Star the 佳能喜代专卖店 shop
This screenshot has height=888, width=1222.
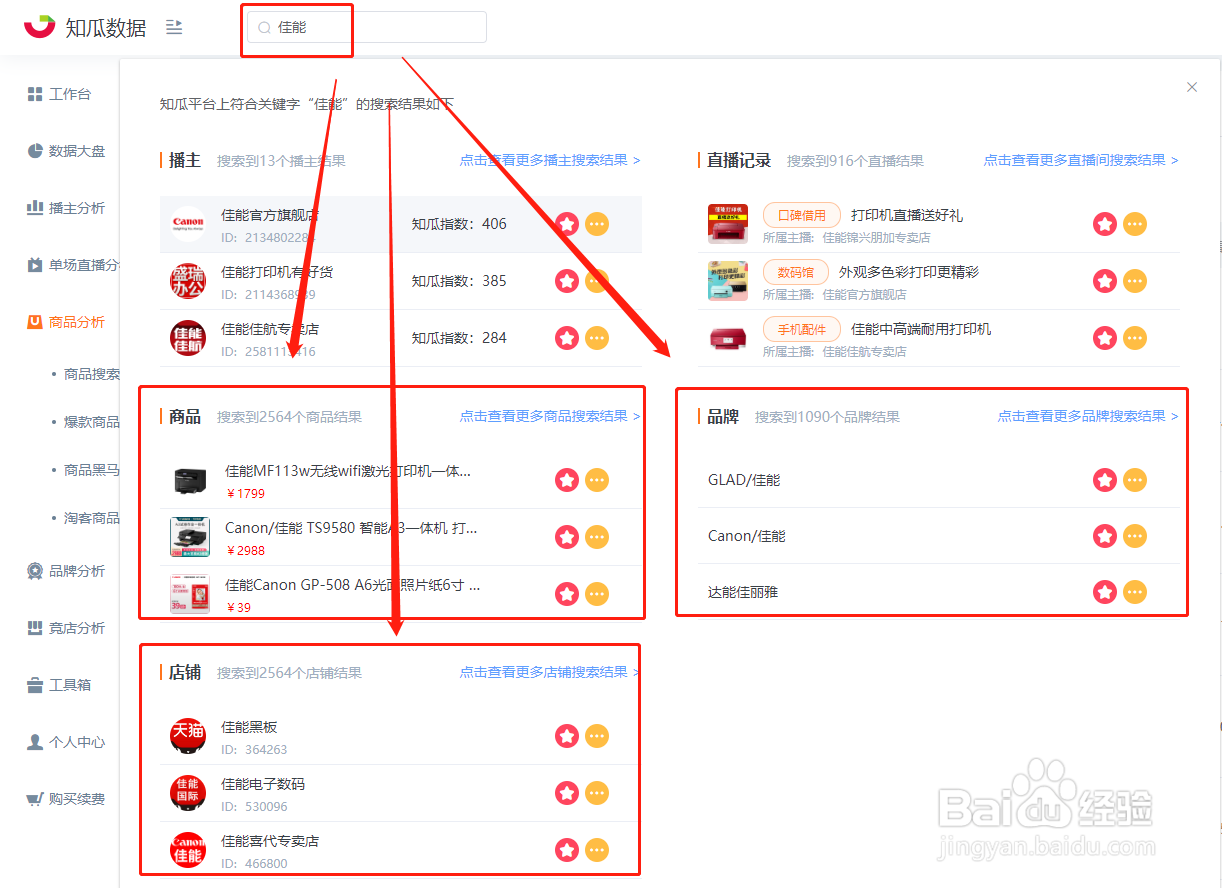(567, 850)
